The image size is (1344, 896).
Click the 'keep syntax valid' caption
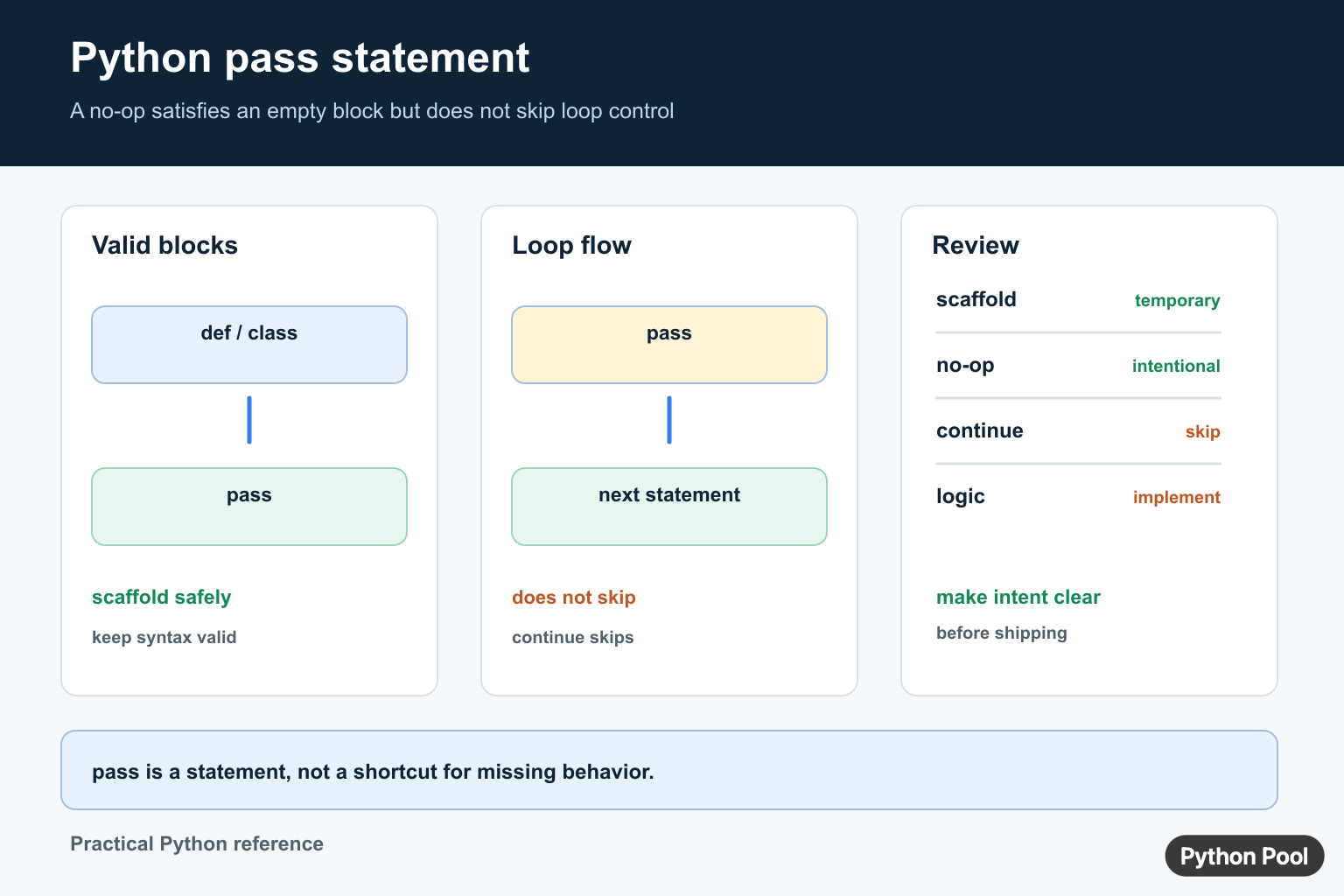[x=164, y=637]
